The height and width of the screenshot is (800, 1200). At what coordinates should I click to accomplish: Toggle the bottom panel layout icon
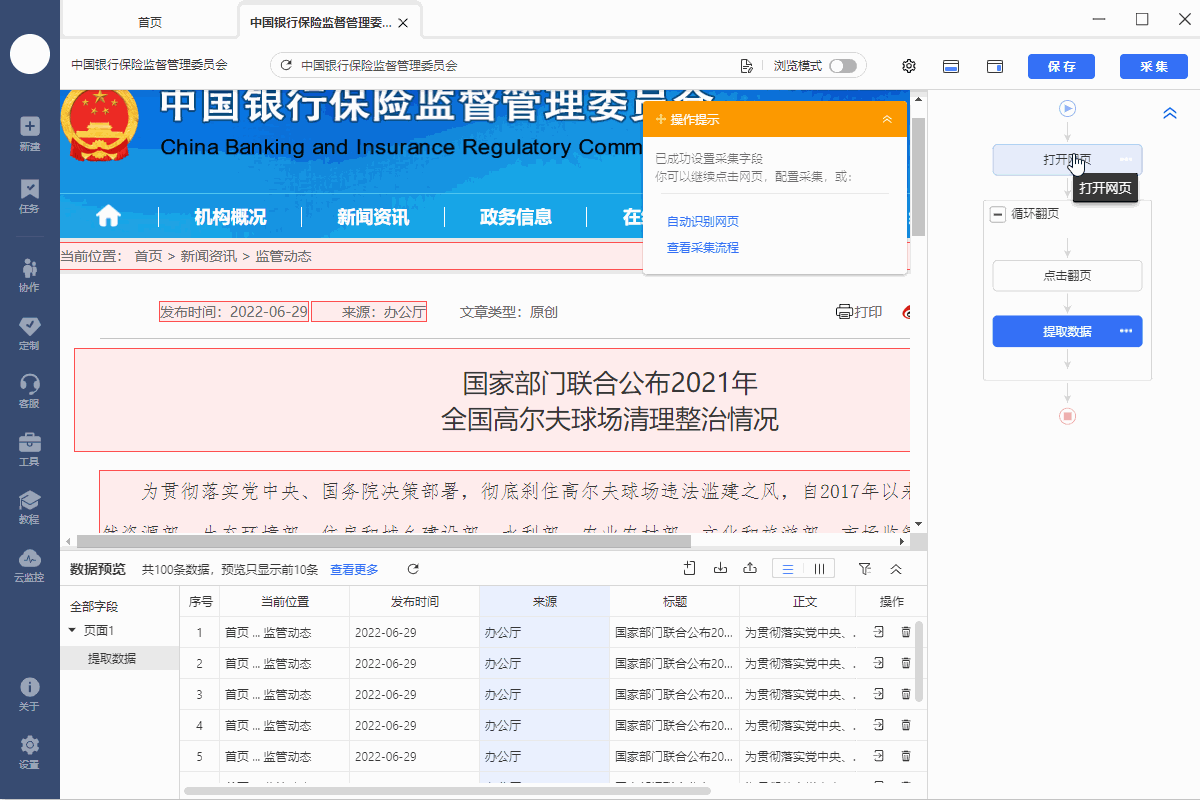(x=952, y=66)
